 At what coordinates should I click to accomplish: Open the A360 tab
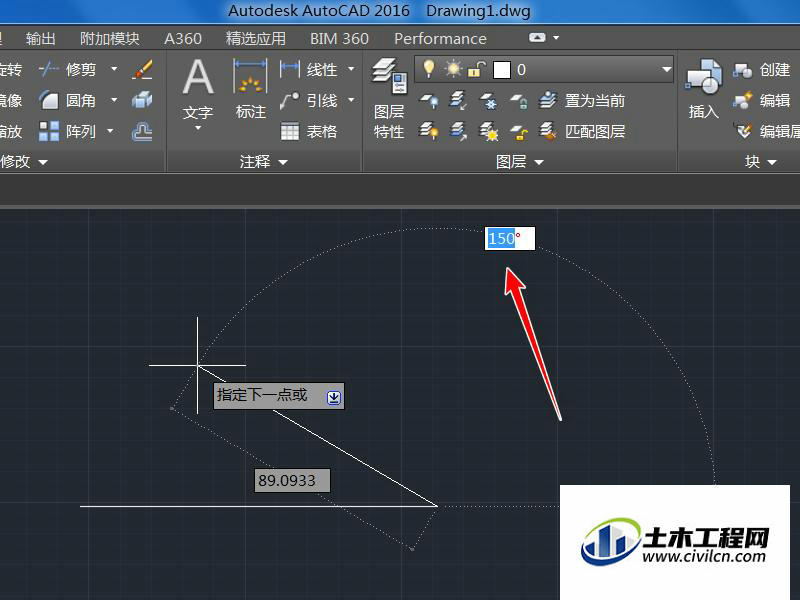click(x=183, y=39)
